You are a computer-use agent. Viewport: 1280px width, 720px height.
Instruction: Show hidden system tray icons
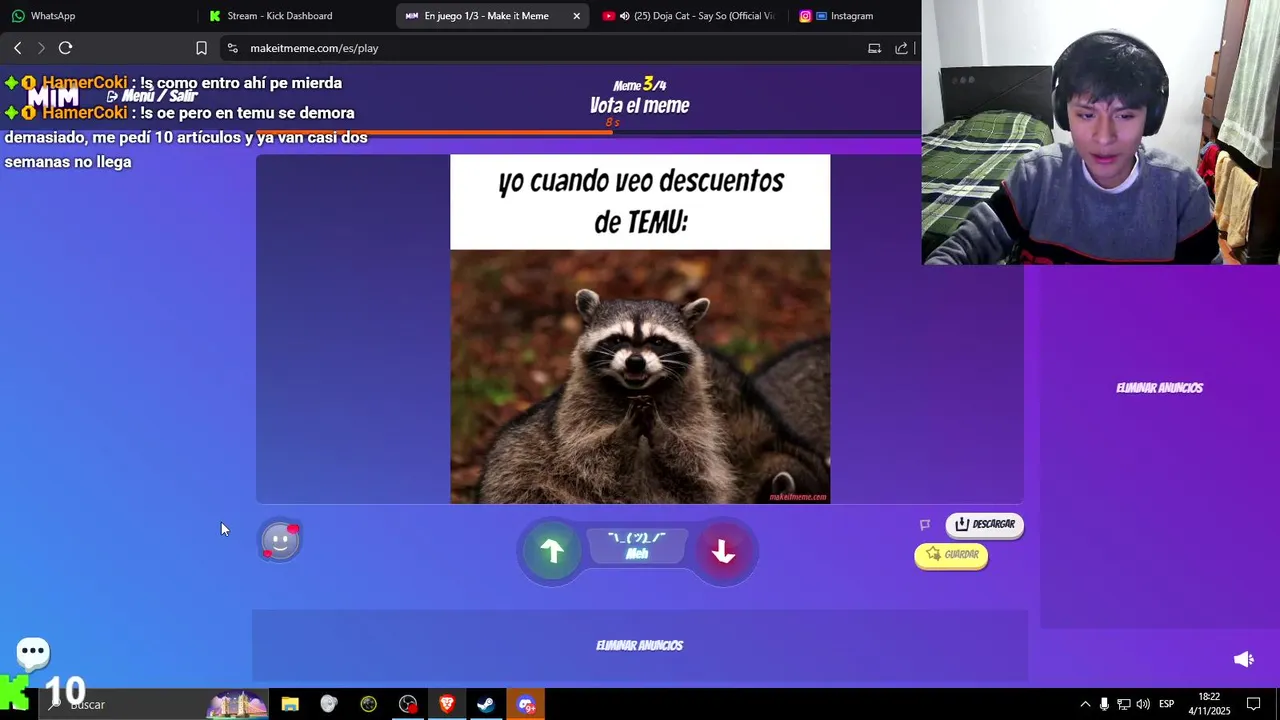click(x=1085, y=704)
